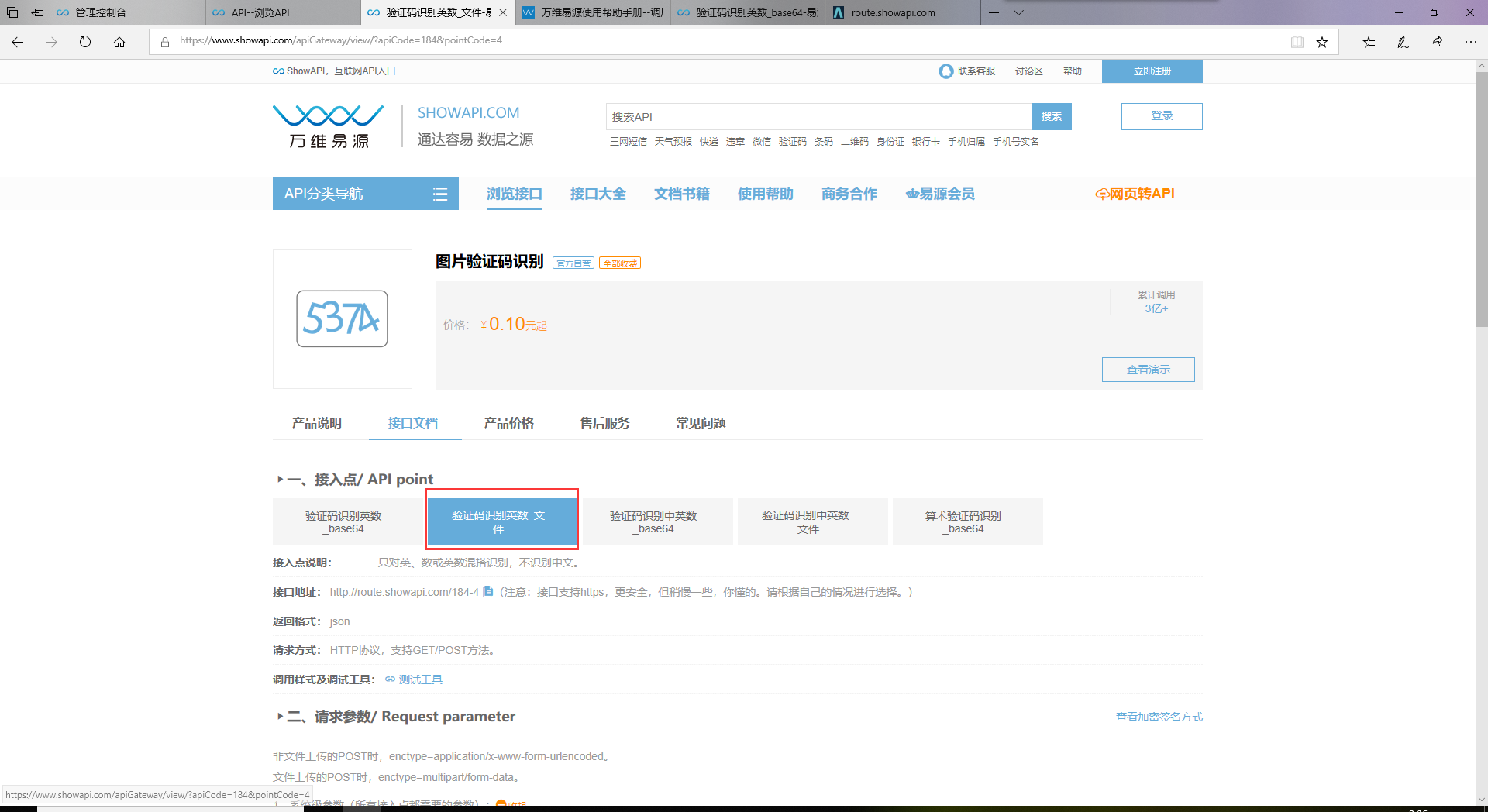Viewport: 1488px width, 812px height.
Task: Click the 立即注册 register button
Action: (1152, 71)
